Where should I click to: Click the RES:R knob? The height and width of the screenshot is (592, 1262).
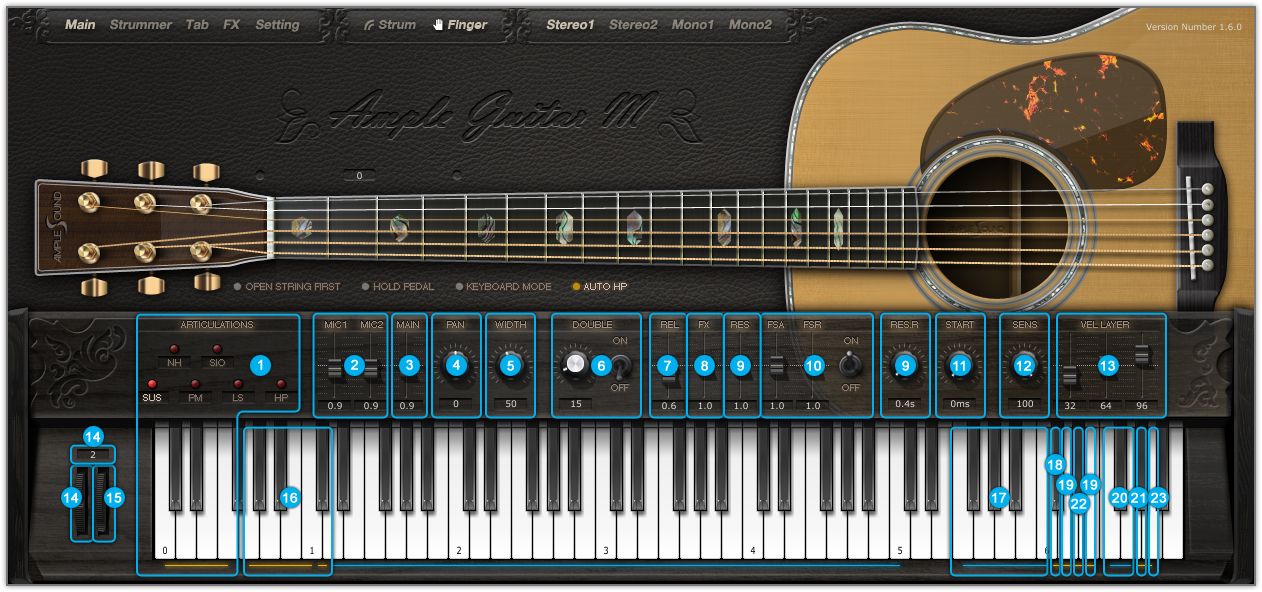pos(905,366)
